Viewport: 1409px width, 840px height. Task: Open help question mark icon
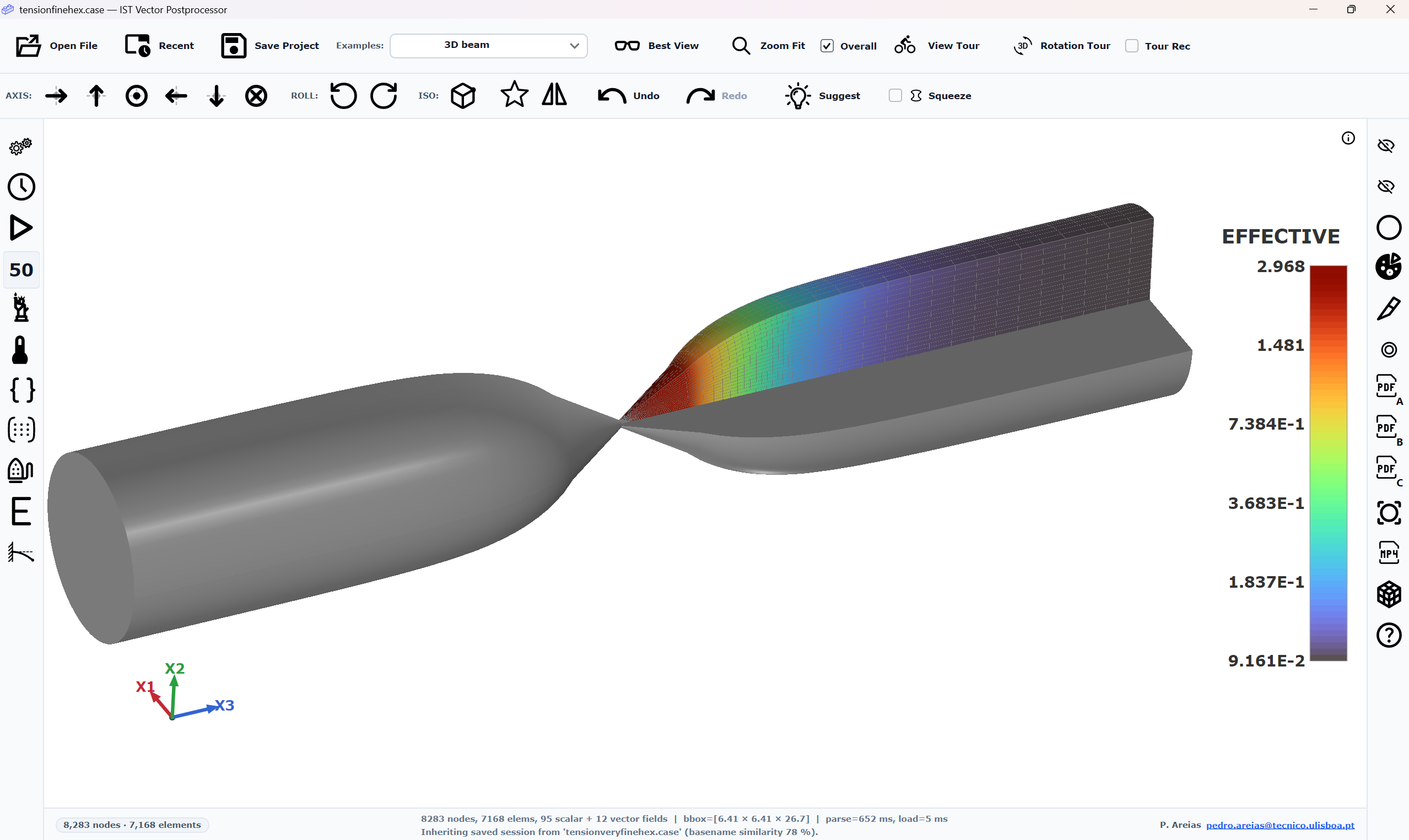tap(1389, 635)
